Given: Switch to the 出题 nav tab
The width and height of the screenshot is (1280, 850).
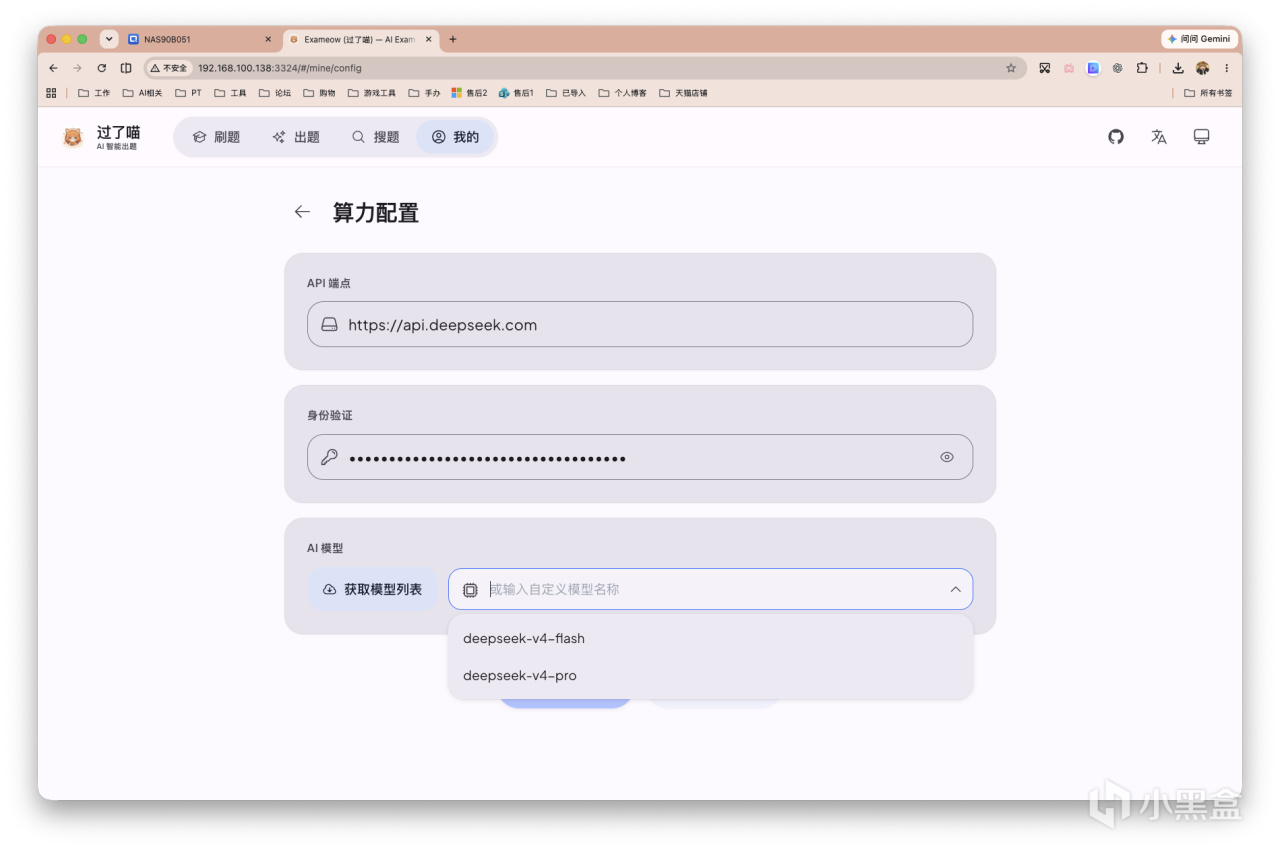Looking at the screenshot, I should pos(296,137).
